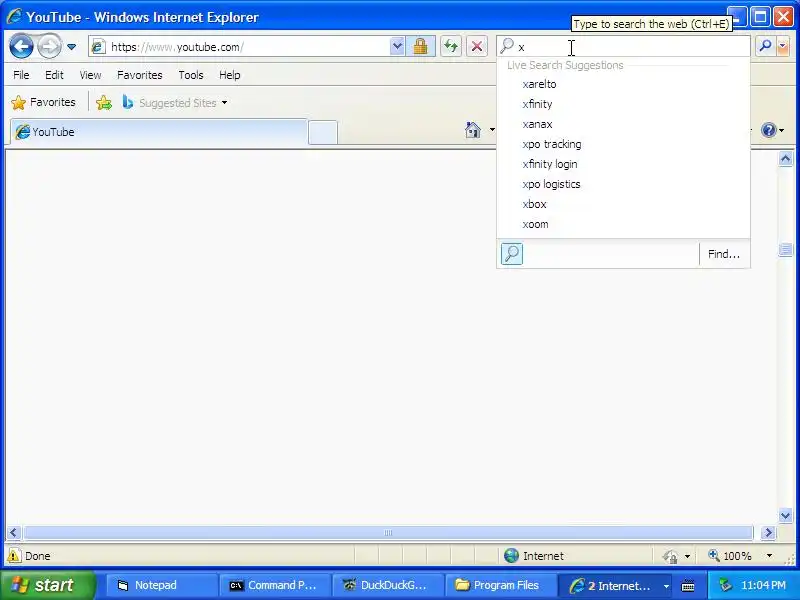This screenshot has height=600, width=800.
Task: Click the vertical scrollbar down arrow
Action: [786, 515]
